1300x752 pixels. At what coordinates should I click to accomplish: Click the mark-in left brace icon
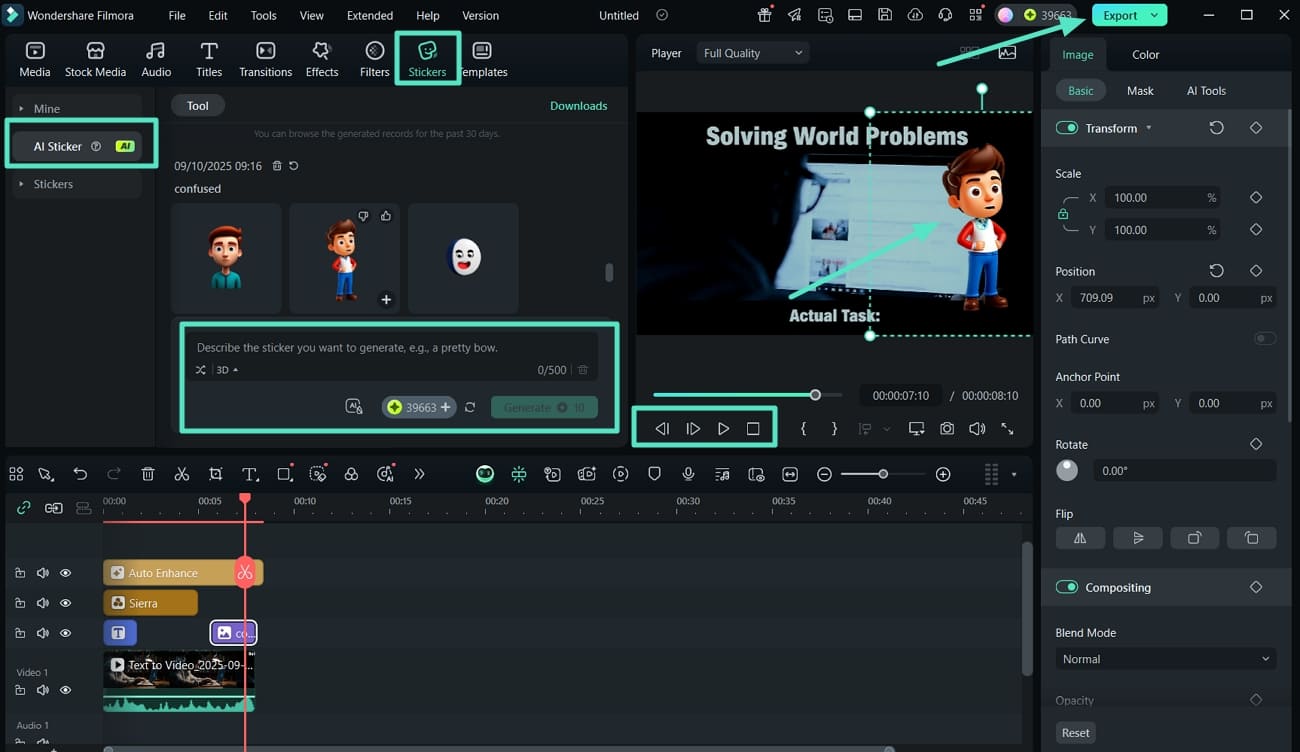[x=803, y=428]
